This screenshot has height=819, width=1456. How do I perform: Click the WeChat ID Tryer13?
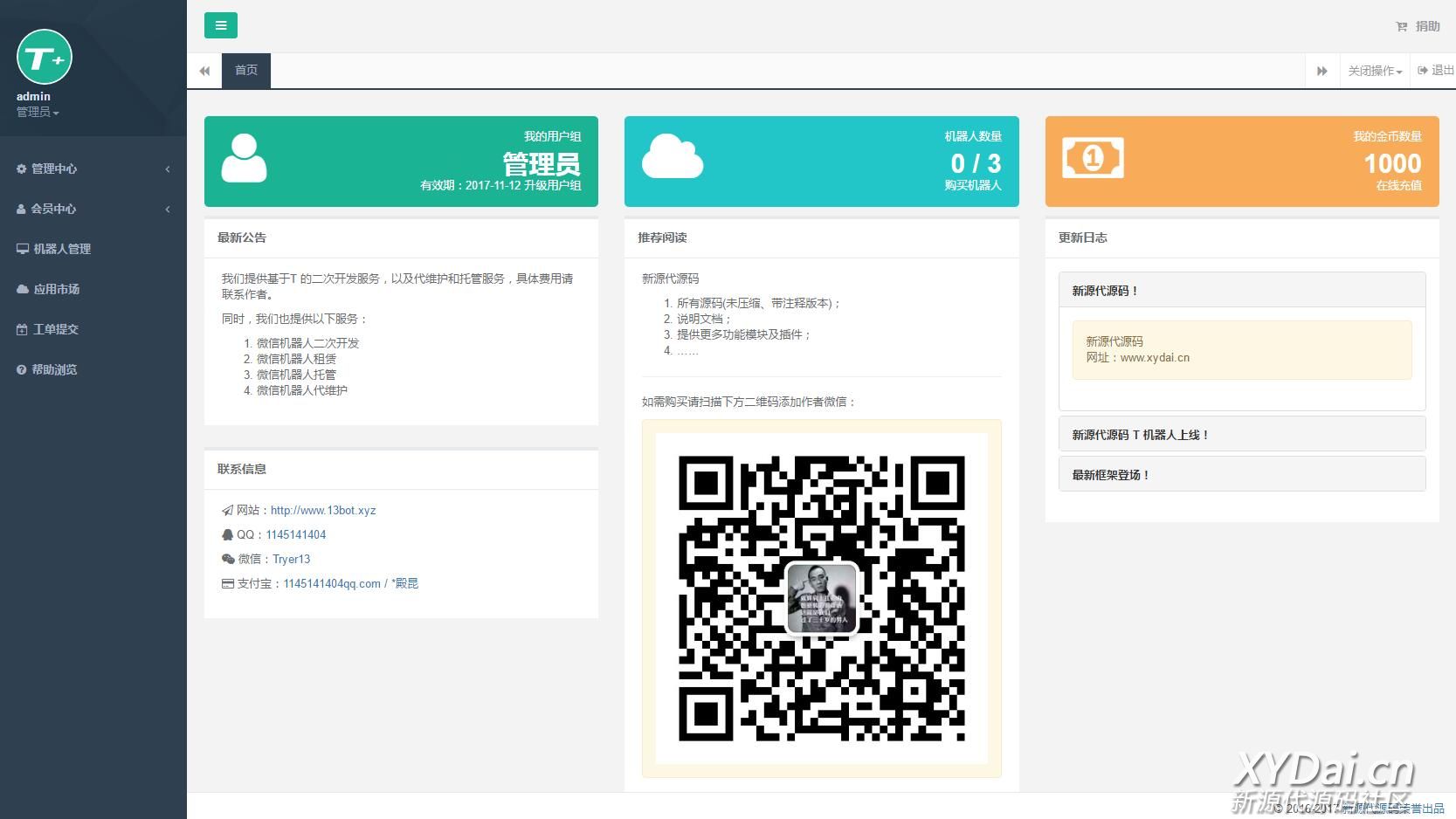[x=292, y=559]
